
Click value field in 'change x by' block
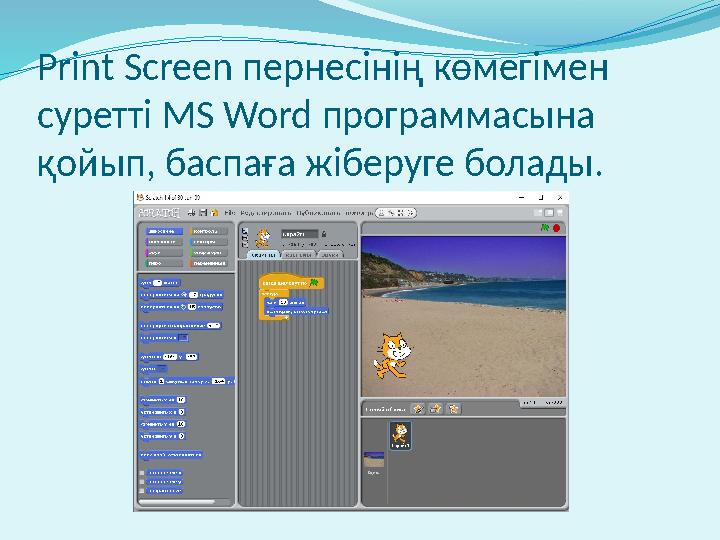(181, 400)
